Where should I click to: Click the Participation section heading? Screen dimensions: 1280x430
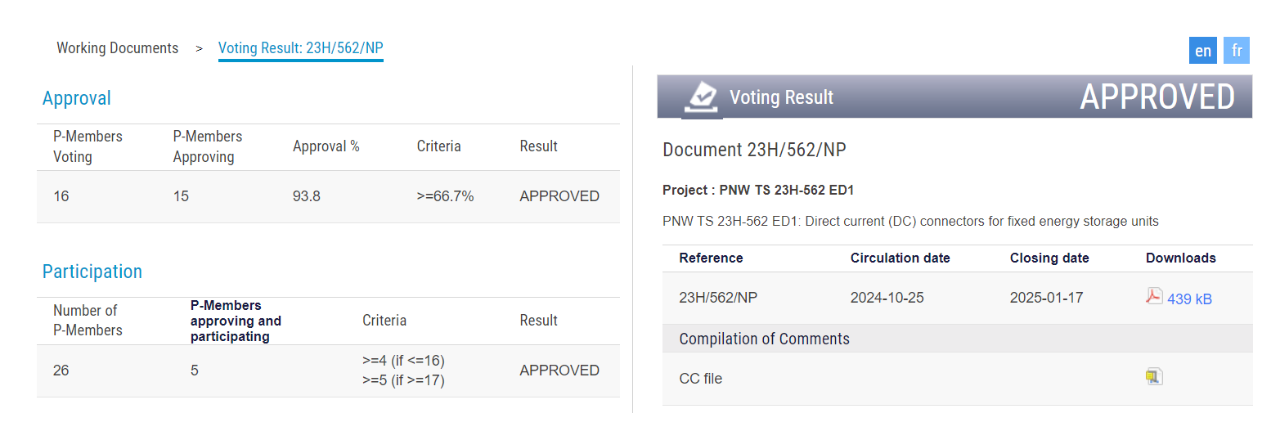pos(92,271)
